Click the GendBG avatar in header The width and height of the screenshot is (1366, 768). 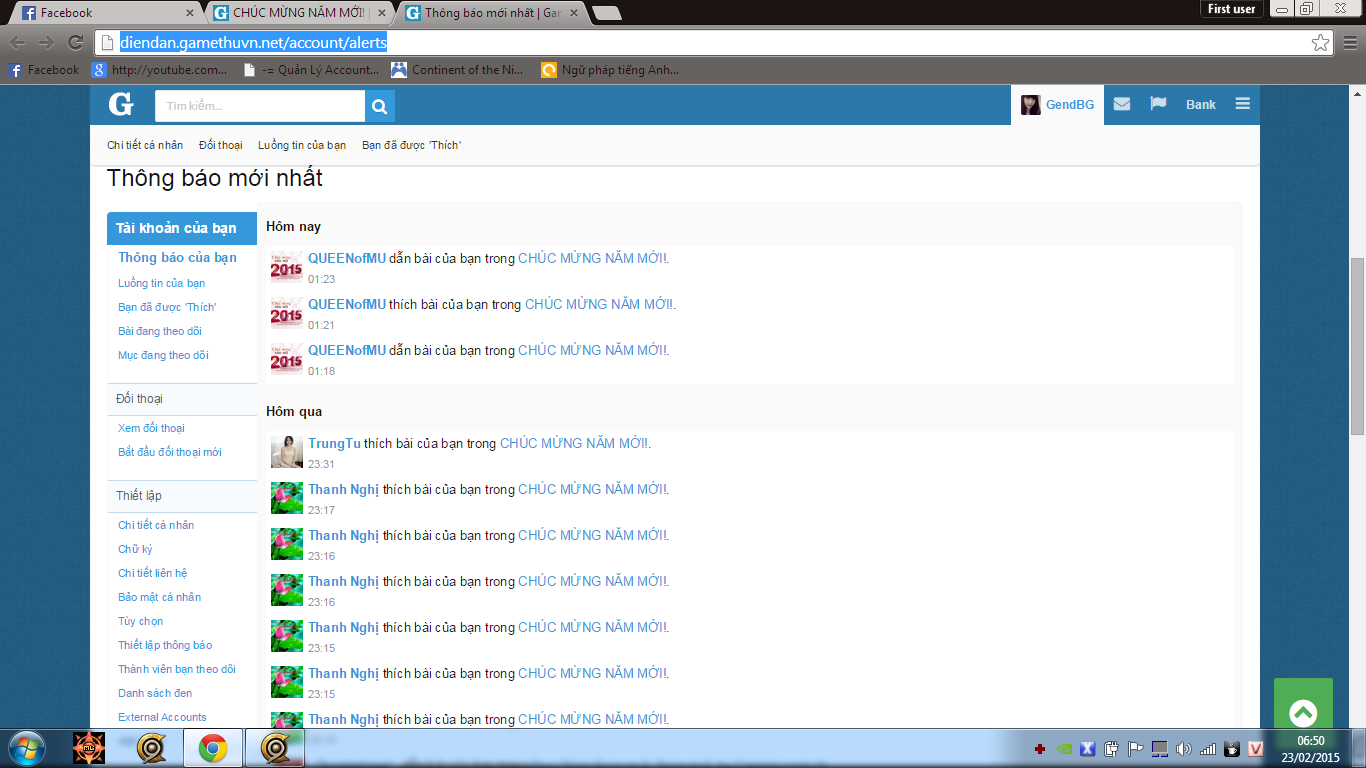click(1031, 104)
